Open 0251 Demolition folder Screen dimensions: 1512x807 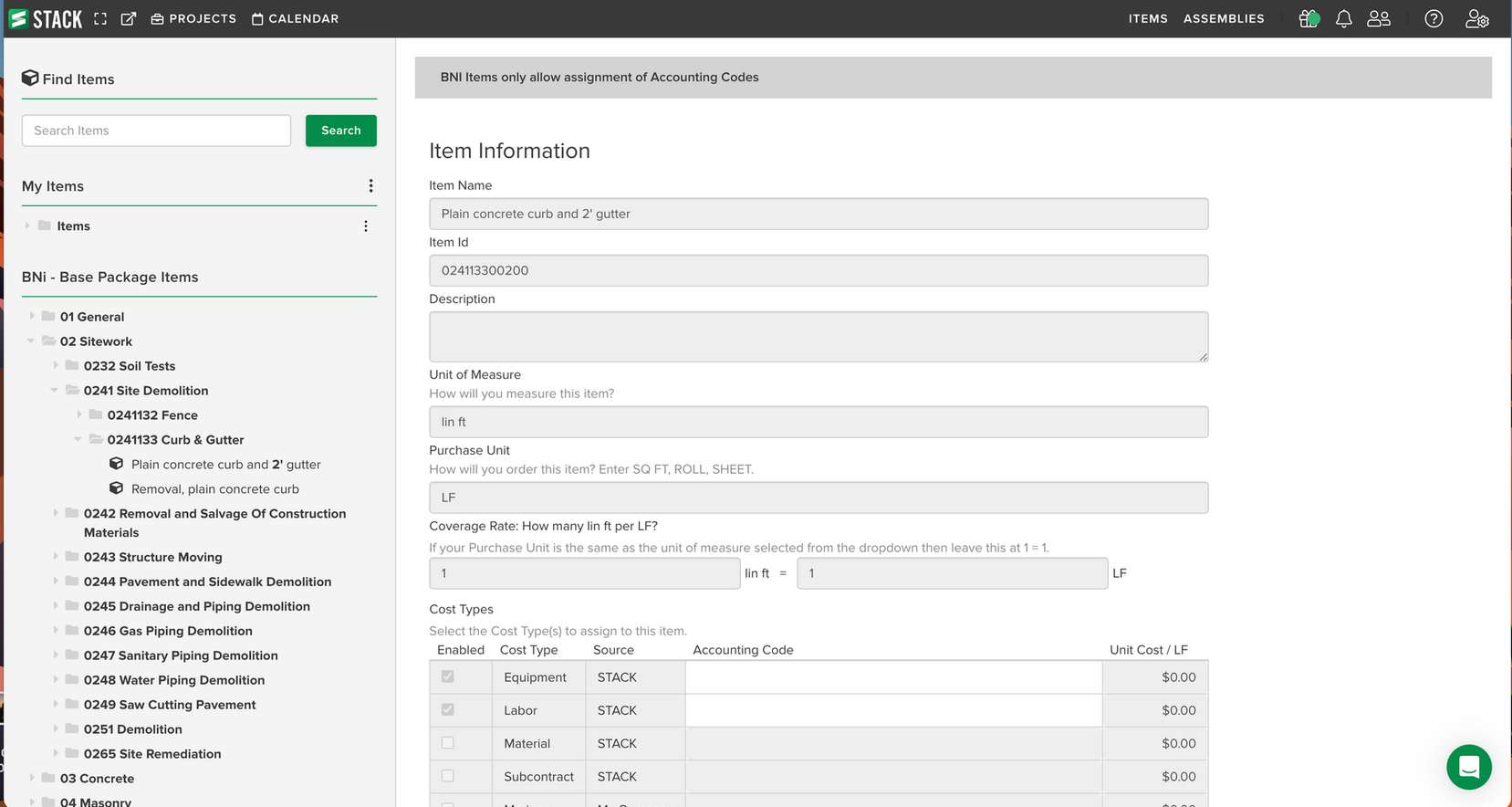pyautogui.click(x=133, y=729)
